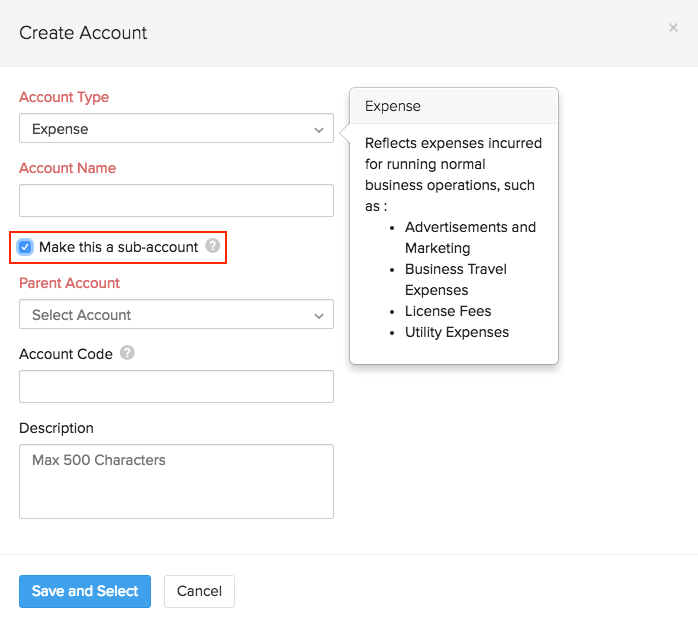Click the Expense heading in the tooltip
The width and height of the screenshot is (698, 627).
coord(393,106)
